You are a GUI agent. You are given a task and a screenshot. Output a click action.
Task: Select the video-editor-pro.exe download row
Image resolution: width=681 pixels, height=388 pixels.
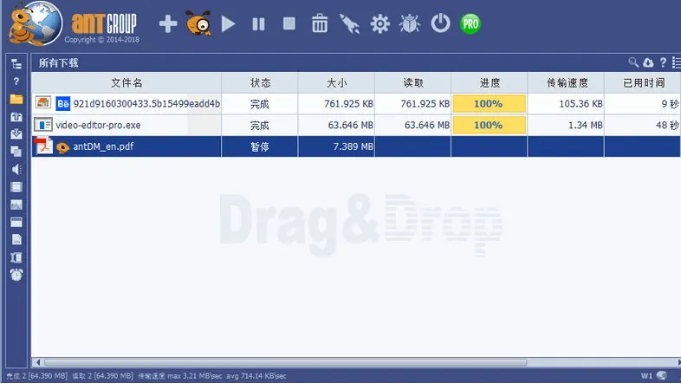[356, 125]
